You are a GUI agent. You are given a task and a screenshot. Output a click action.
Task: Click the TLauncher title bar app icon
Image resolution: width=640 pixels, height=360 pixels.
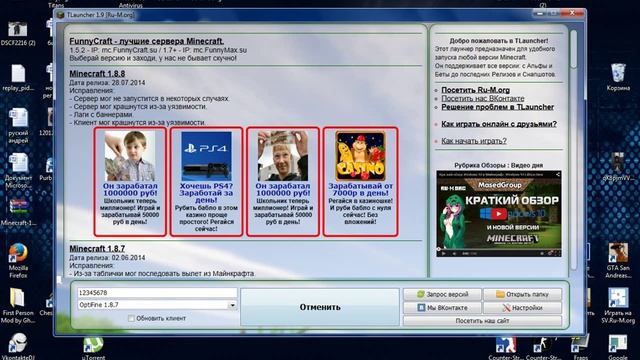pos(61,15)
